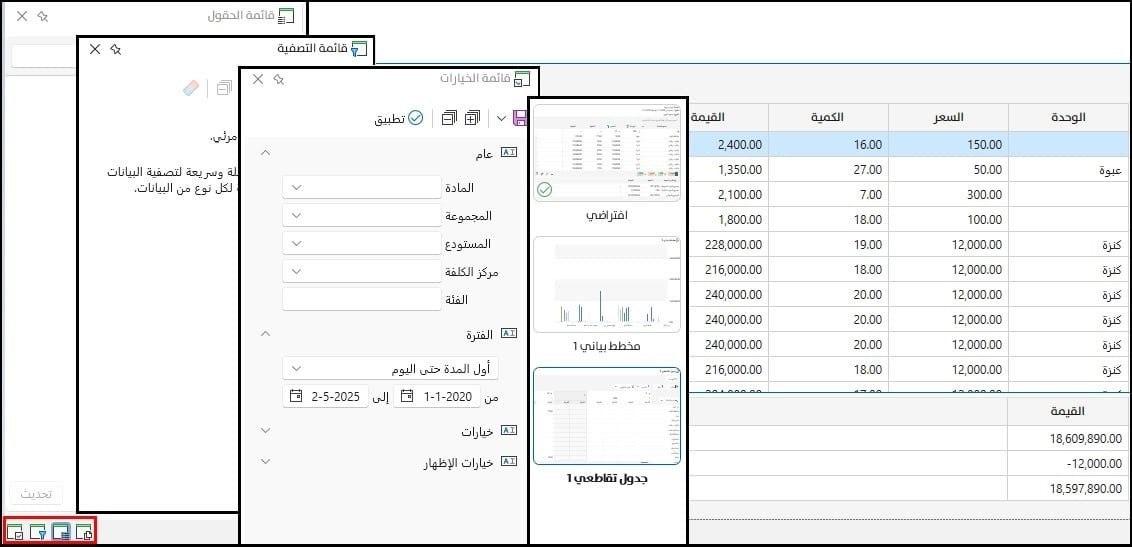The image size is (1132, 547).
Task: Click the قائمة الخيارات title icon
Action: click(522, 79)
